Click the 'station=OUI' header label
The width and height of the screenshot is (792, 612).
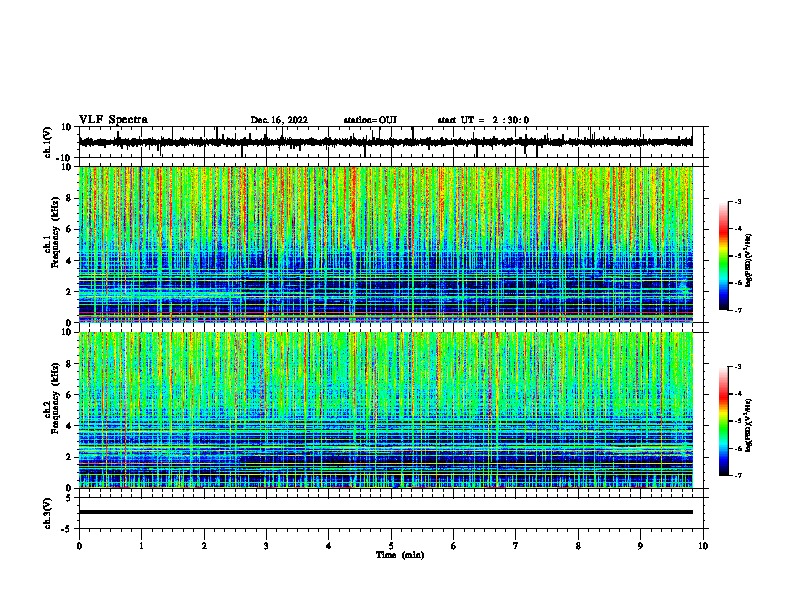pyautogui.click(x=370, y=120)
